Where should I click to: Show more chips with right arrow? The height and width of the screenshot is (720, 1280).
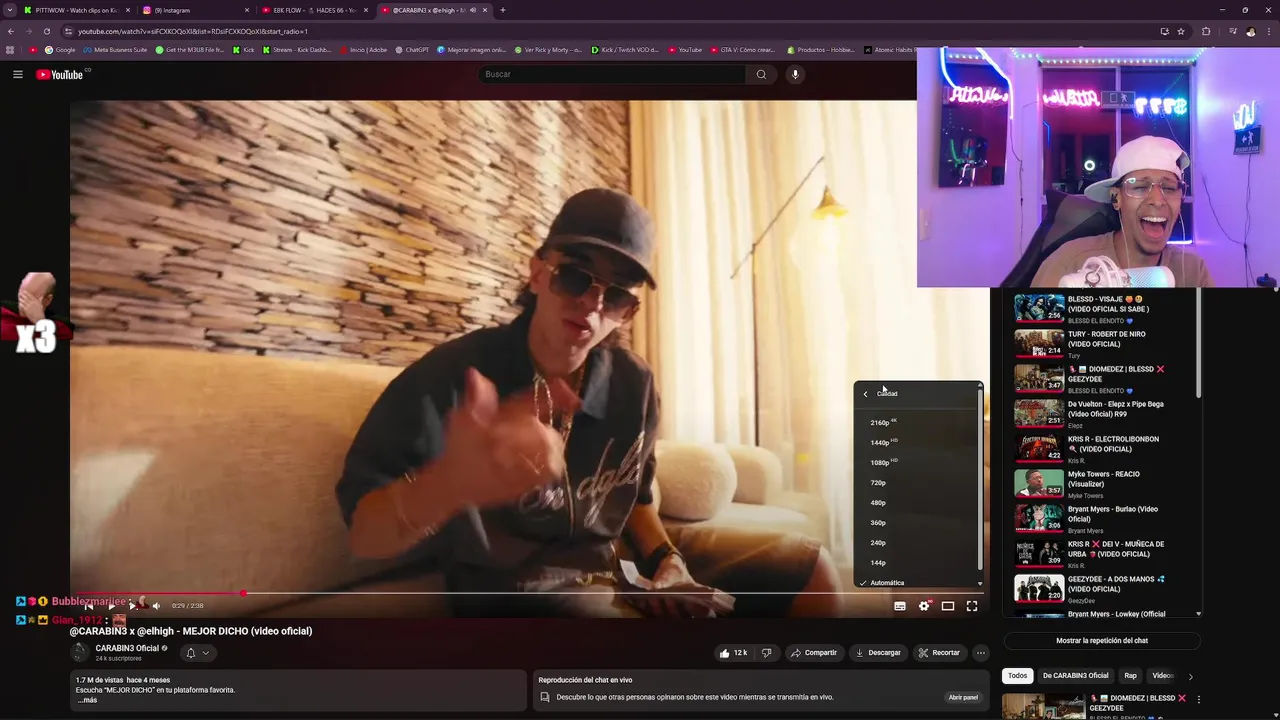(1190, 676)
